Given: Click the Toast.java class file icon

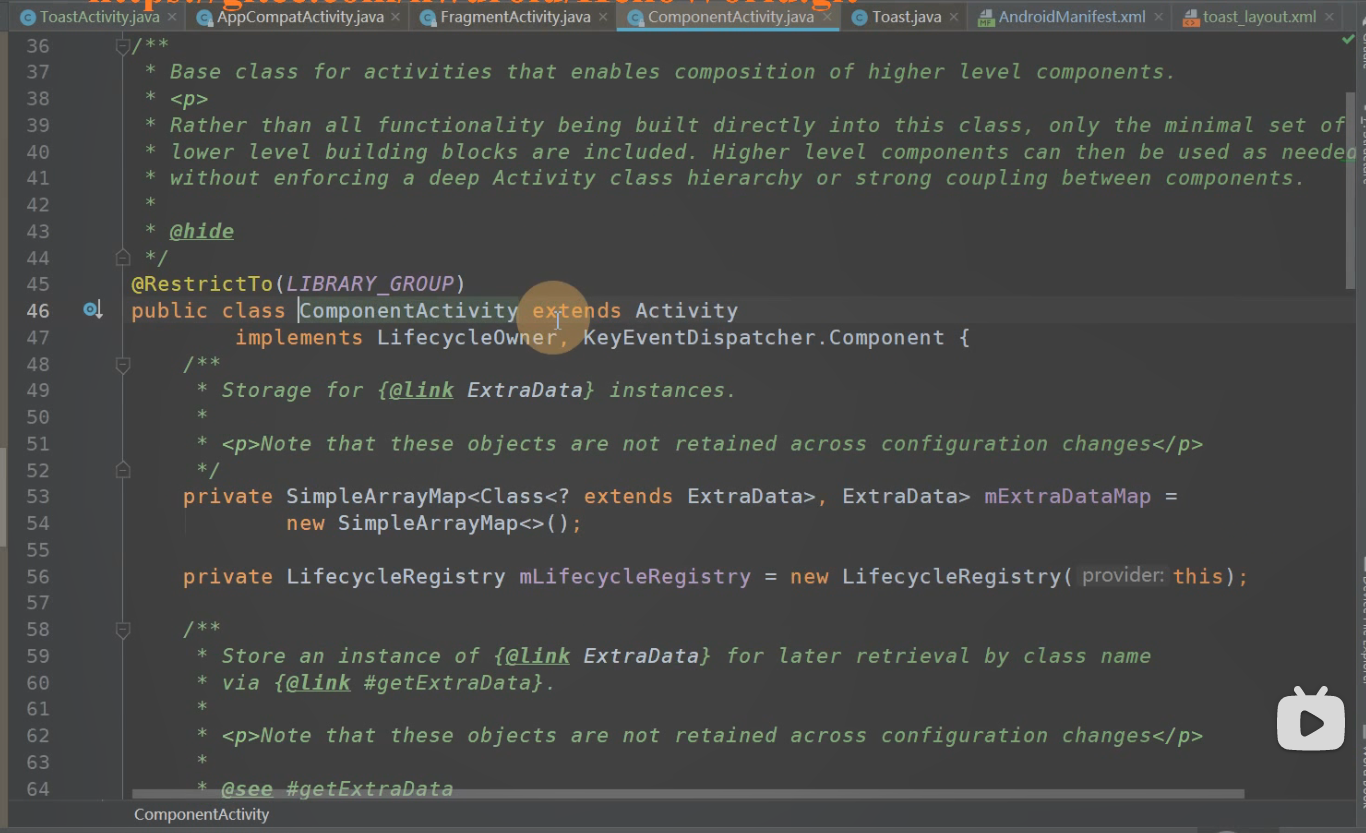Looking at the screenshot, I should click(859, 17).
